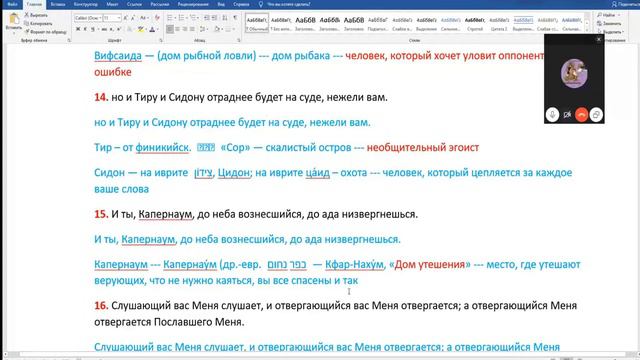Image resolution: width=640 pixels, height=360 pixels.
Task: Click the caller avatar in the call window
Action: tap(574, 73)
